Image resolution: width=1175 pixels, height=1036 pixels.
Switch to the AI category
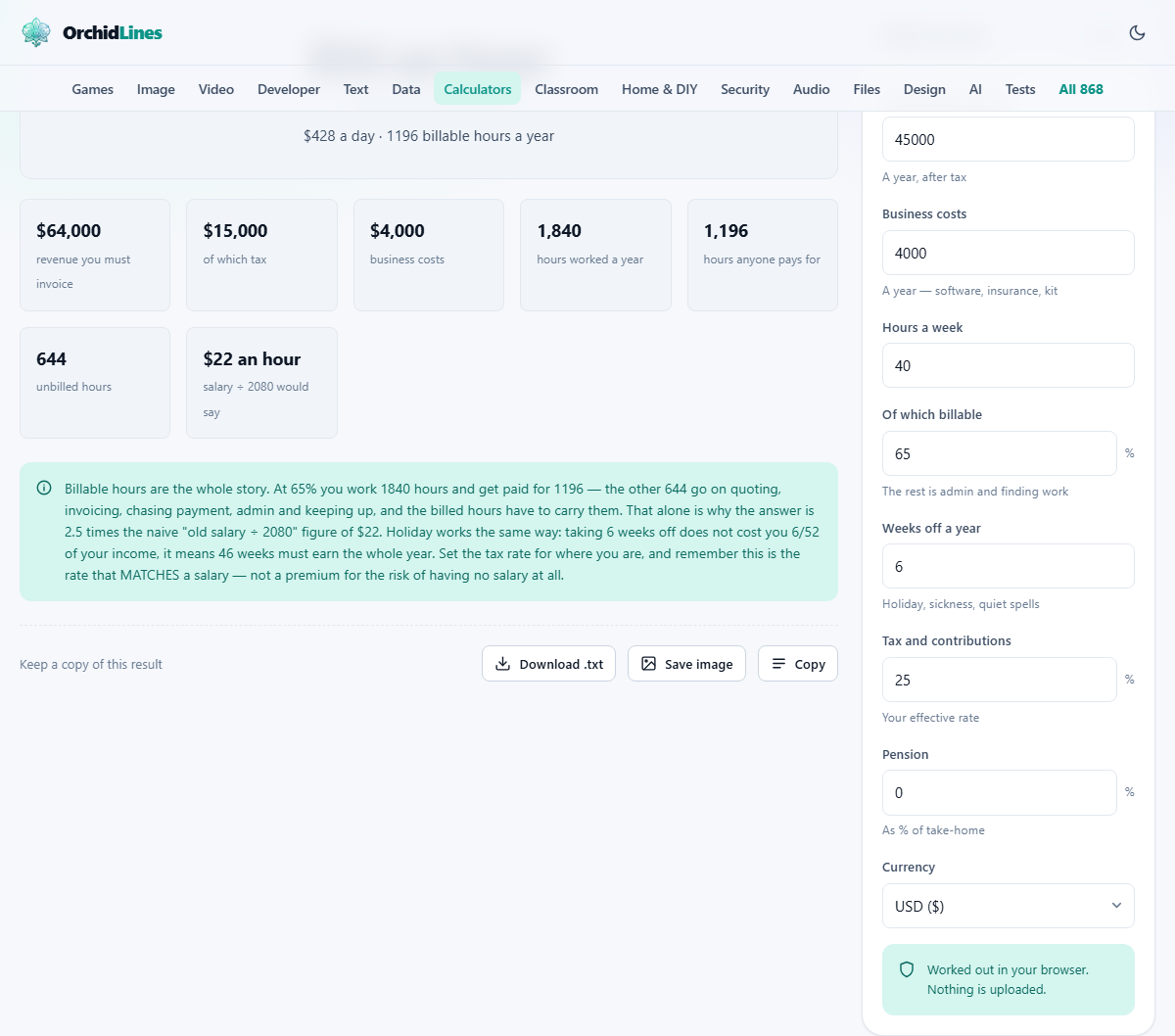pos(975,89)
